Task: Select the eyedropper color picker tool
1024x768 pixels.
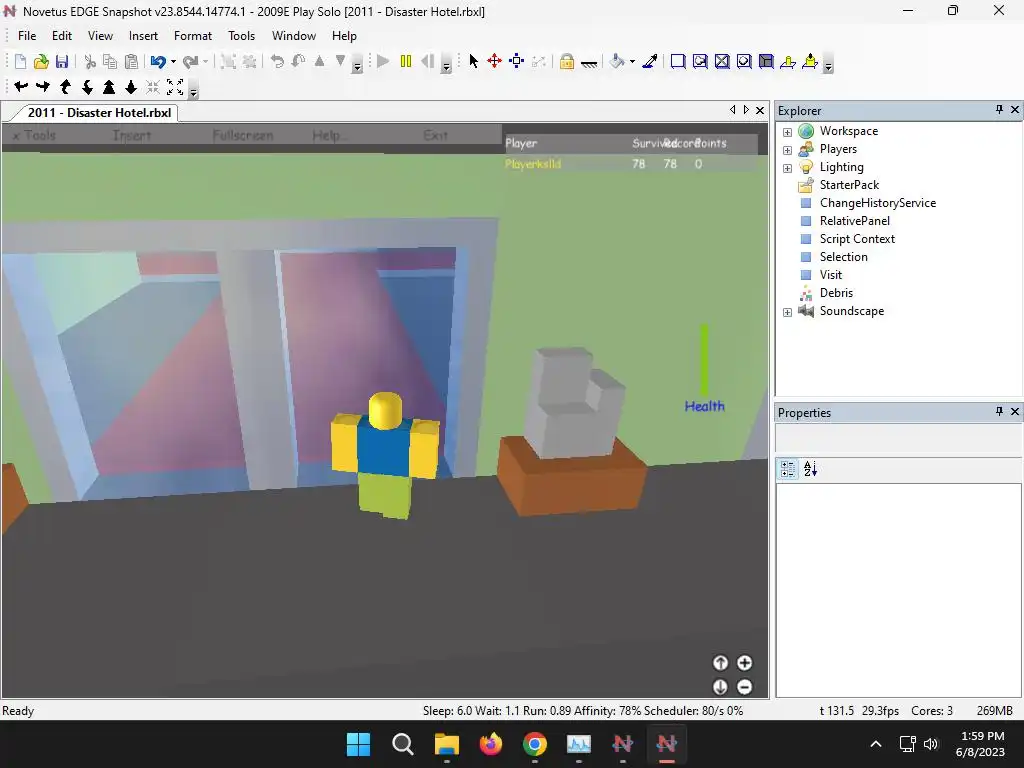Action: click(x=650, y=61)
